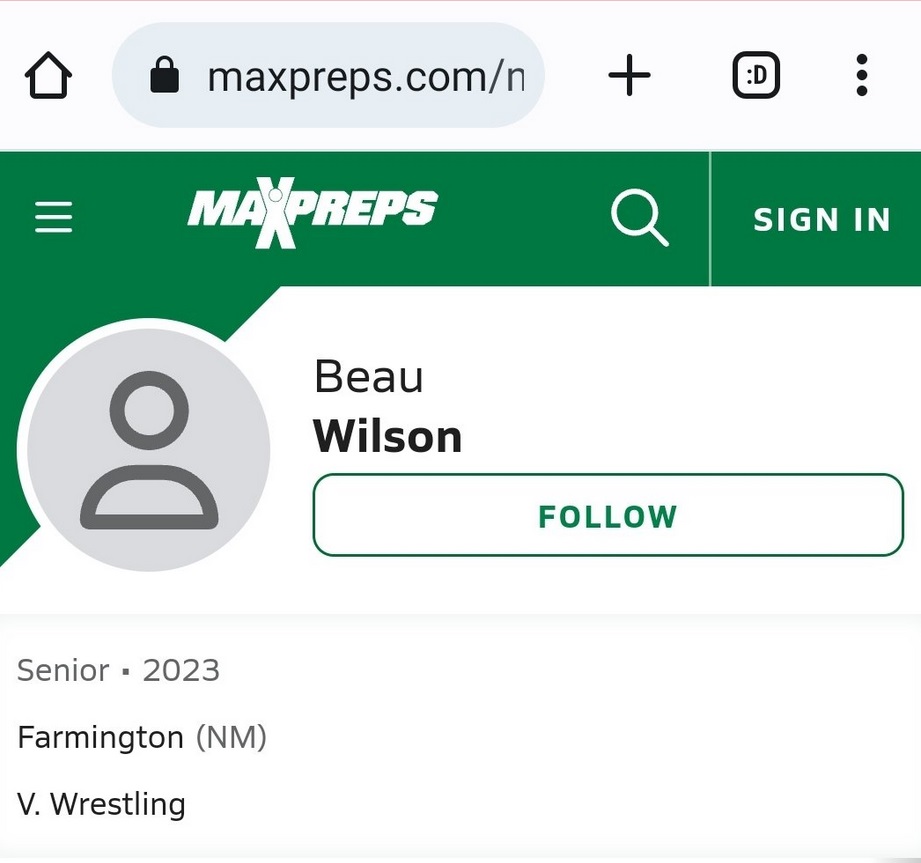Select the Senior 2023 class text
Screen dimensions: 921x863
(x=116, y=670)
